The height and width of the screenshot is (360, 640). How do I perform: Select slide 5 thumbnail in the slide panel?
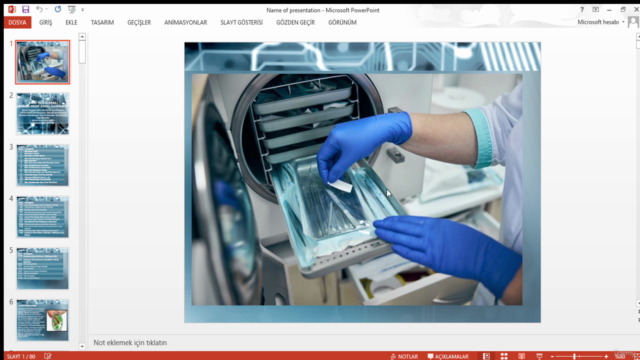coord(43,268)
